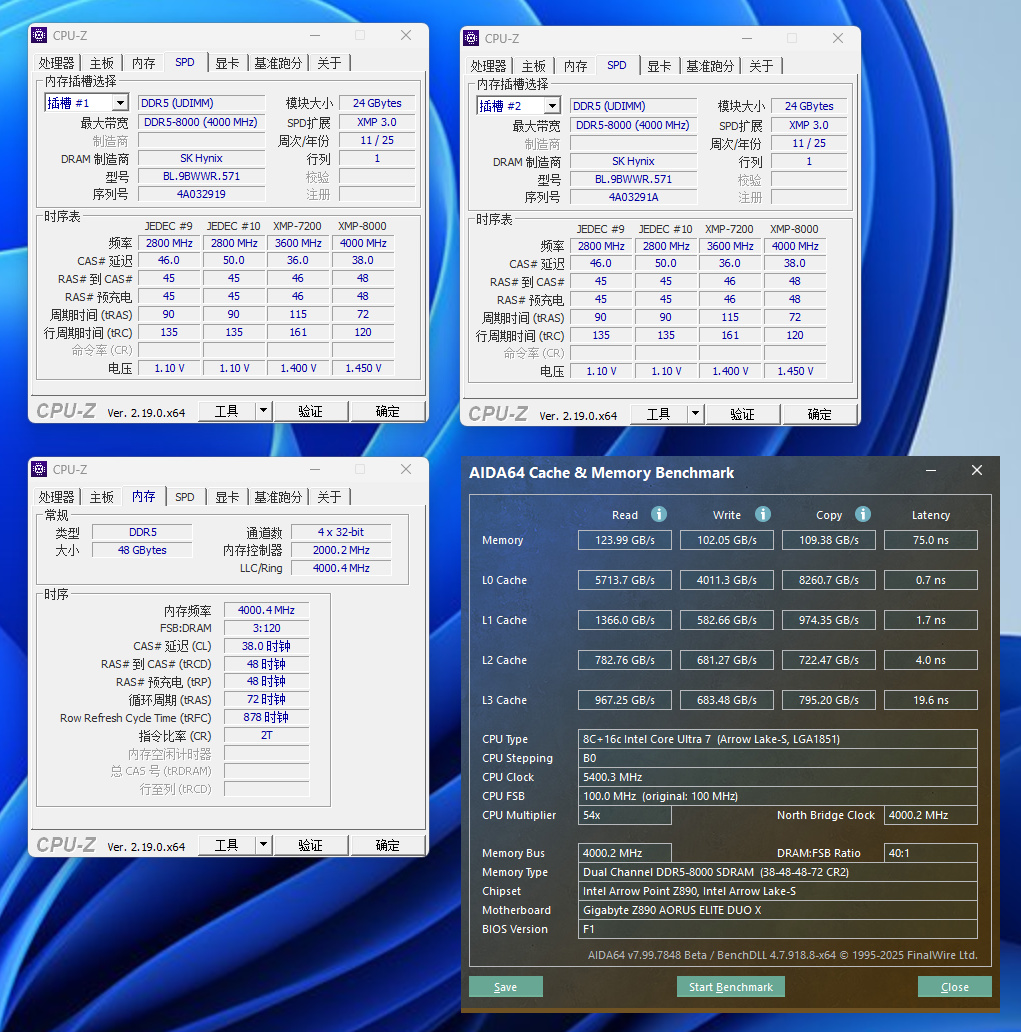Click CPU-Z app icon in slot #1 window
Image resolution: width=1021 pixels, height=1032 pixels.
[39, 35]
